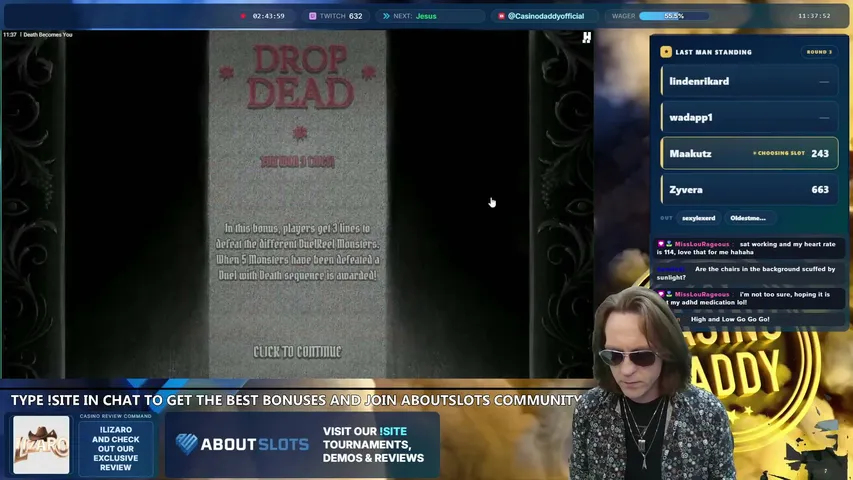Click the VISIT OUR !SITE banner text
The image size is (853, 480).
click(373, 445)
